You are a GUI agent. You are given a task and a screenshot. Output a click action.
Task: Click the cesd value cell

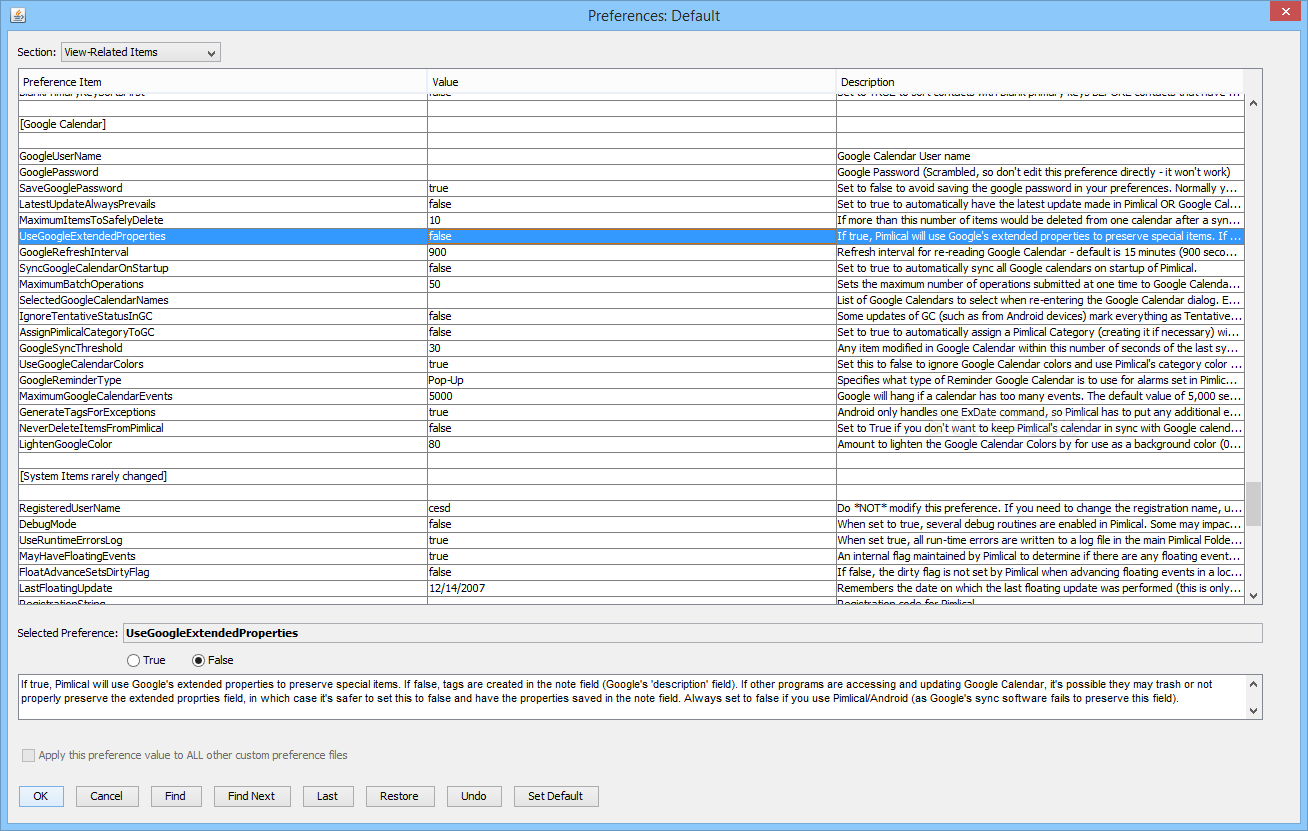tap(632, 508)
